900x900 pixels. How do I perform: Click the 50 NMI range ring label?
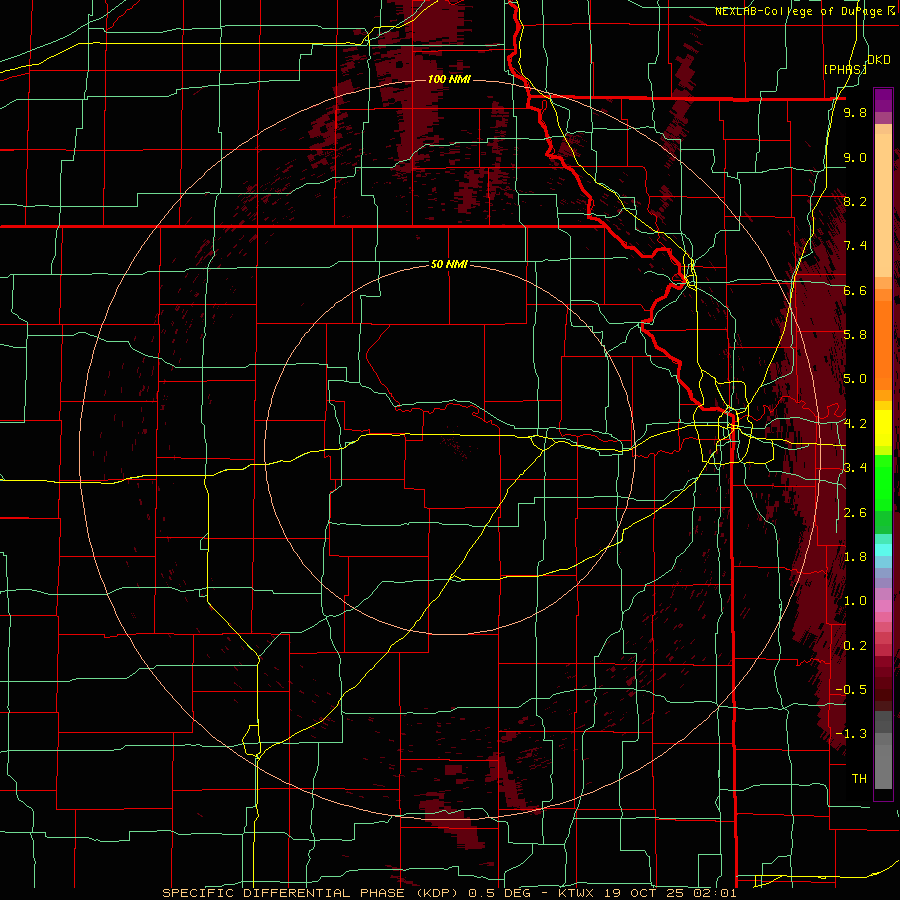pos(449,264)
